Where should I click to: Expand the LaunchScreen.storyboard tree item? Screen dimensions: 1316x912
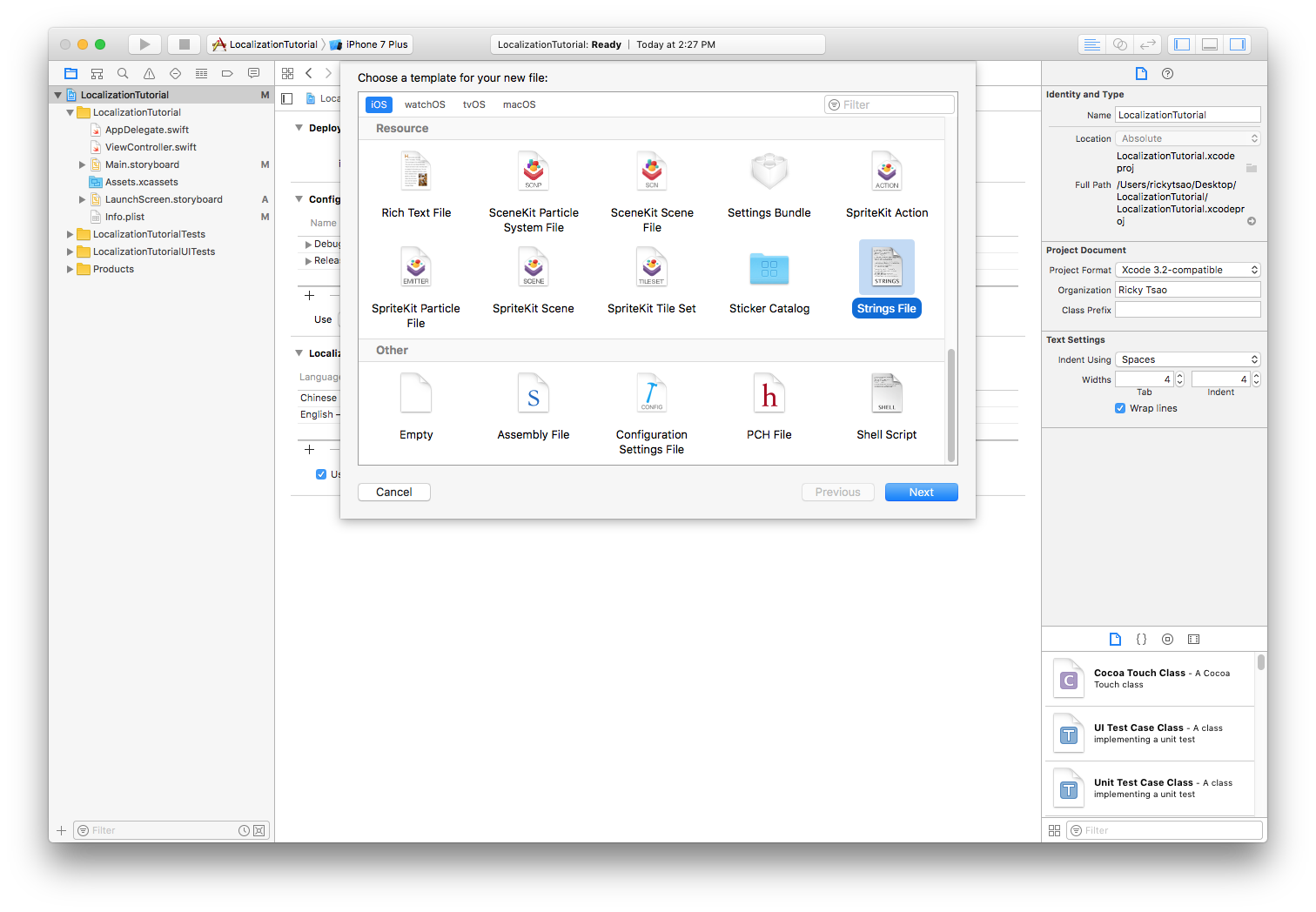[x=83, y=199]
